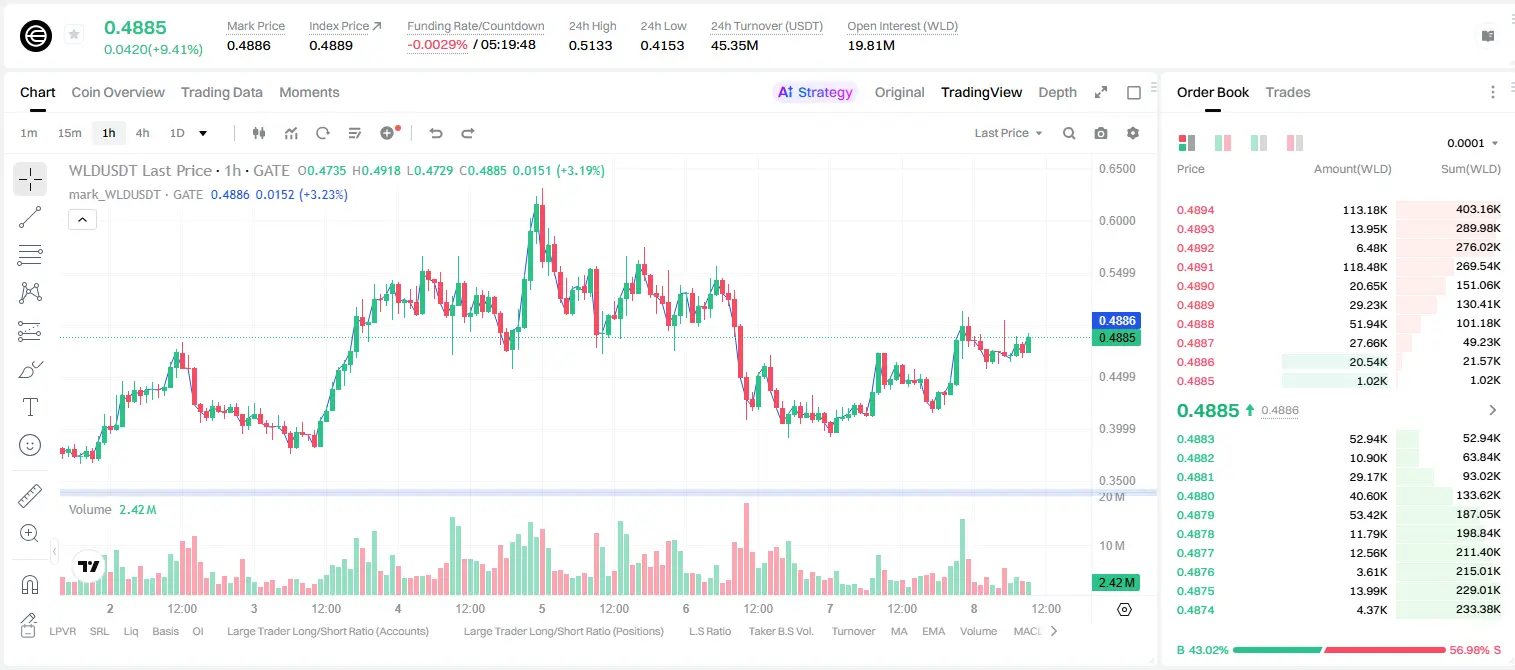Take a chart snapshot with camera icon

(x=1101, y=133)
